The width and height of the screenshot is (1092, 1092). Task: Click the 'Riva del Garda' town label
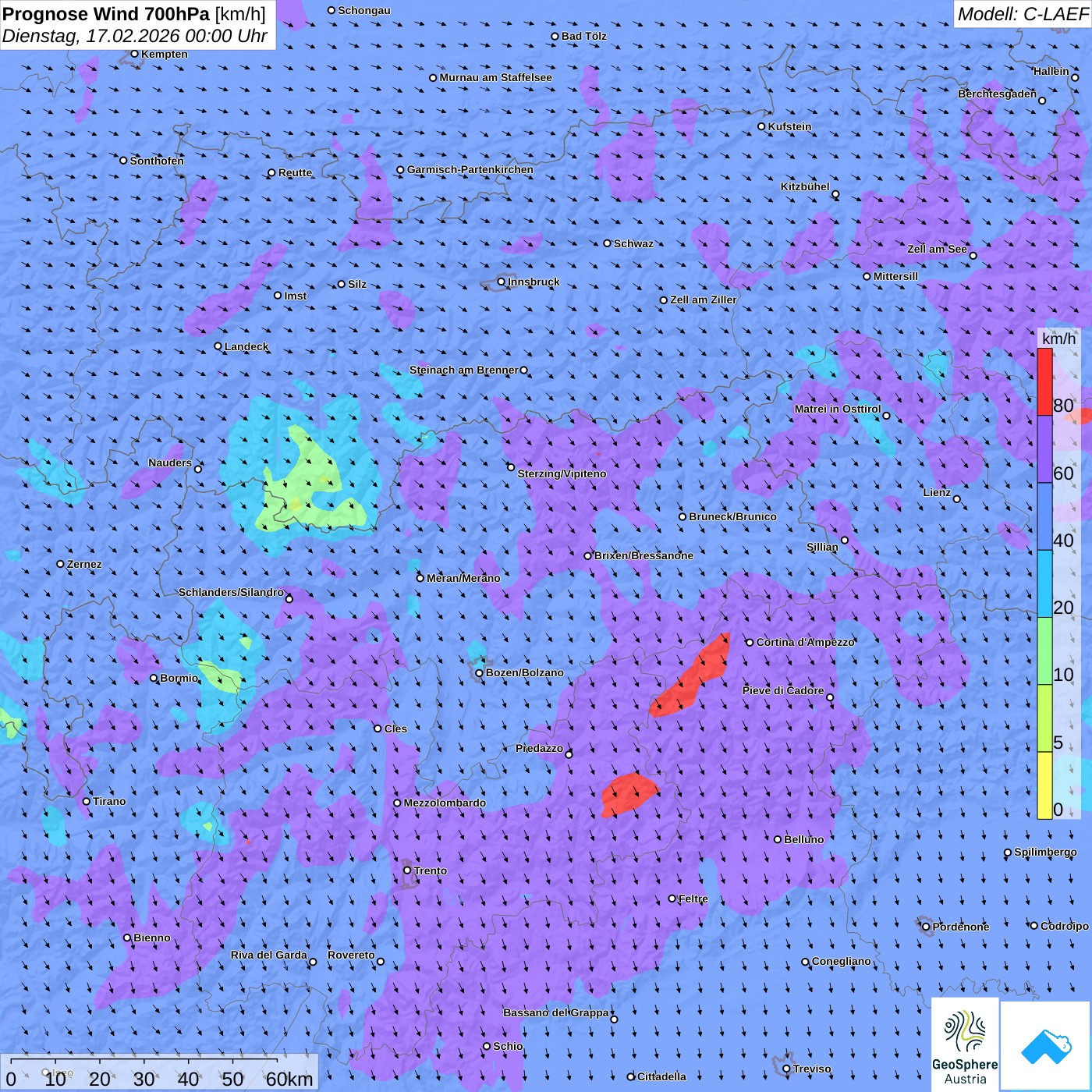click(269, 955)
